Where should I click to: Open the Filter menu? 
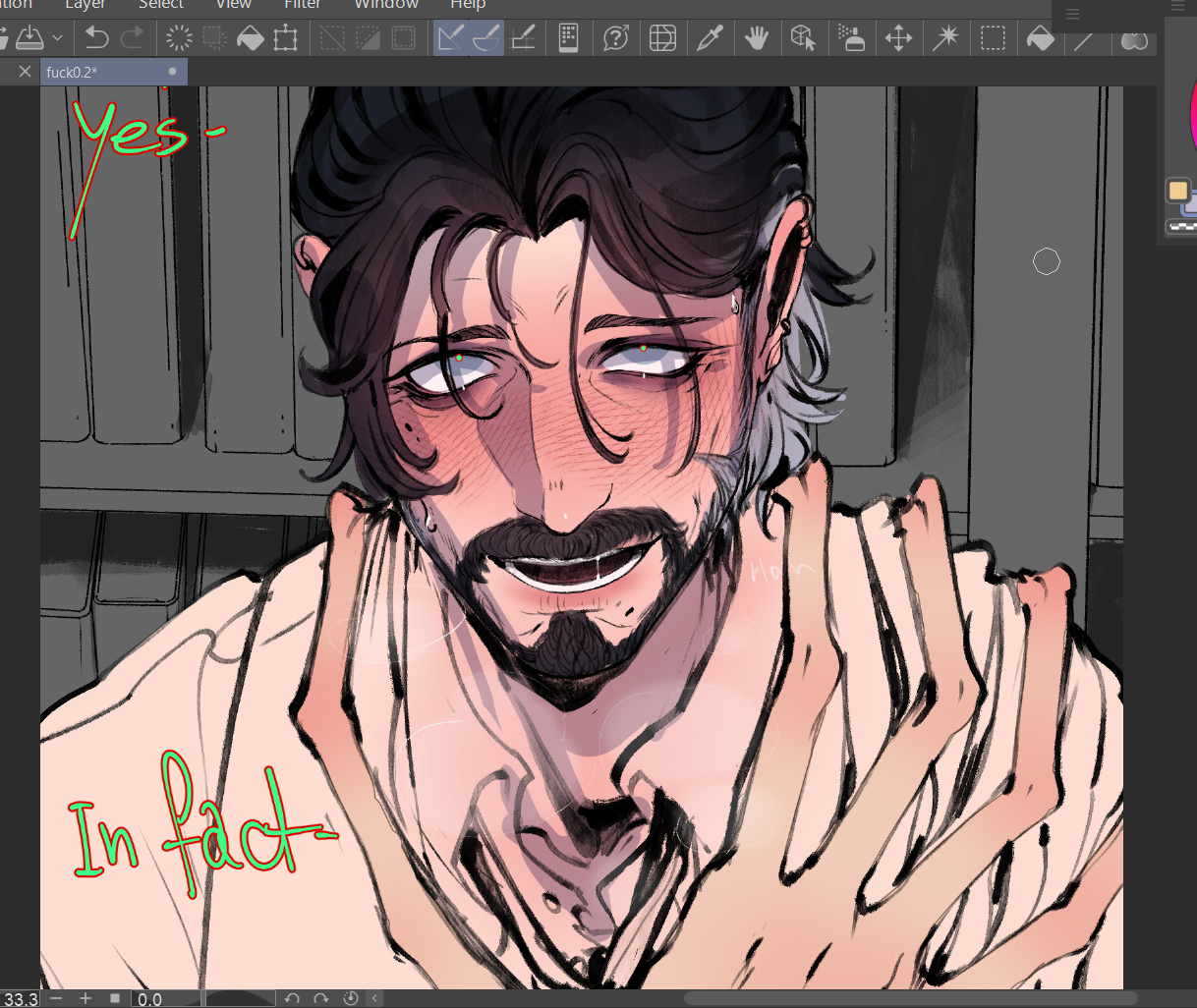click(302, 5)
